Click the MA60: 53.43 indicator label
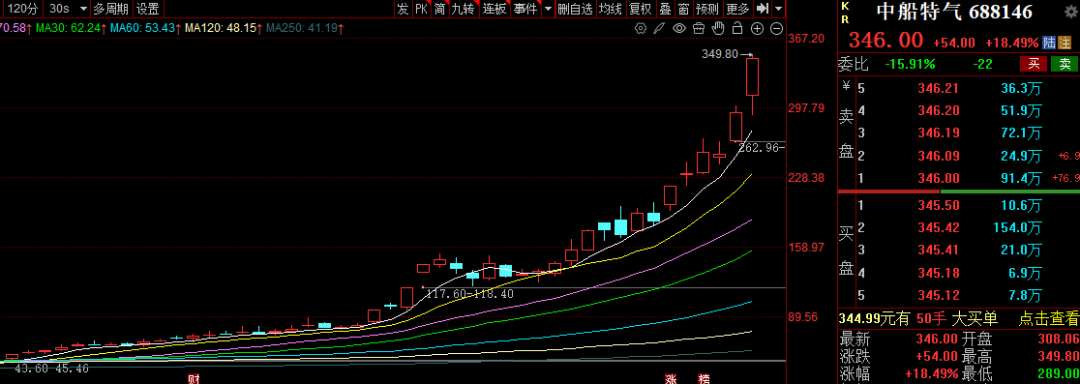Image resolution: width=1080 pixels, height=384 pixels. tap(145, 28)
